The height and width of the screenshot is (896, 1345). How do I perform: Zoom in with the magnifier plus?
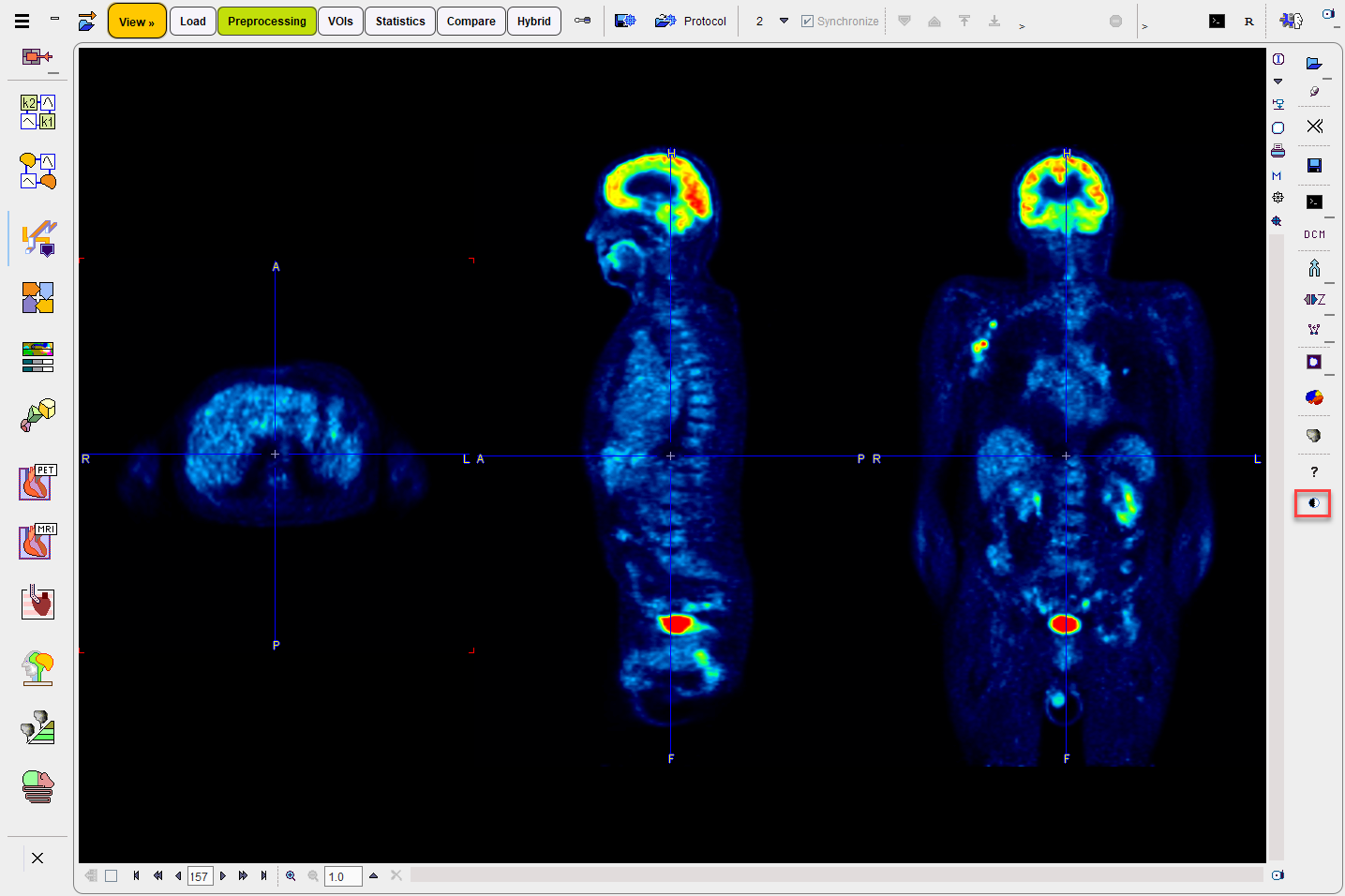click(291, 875)
